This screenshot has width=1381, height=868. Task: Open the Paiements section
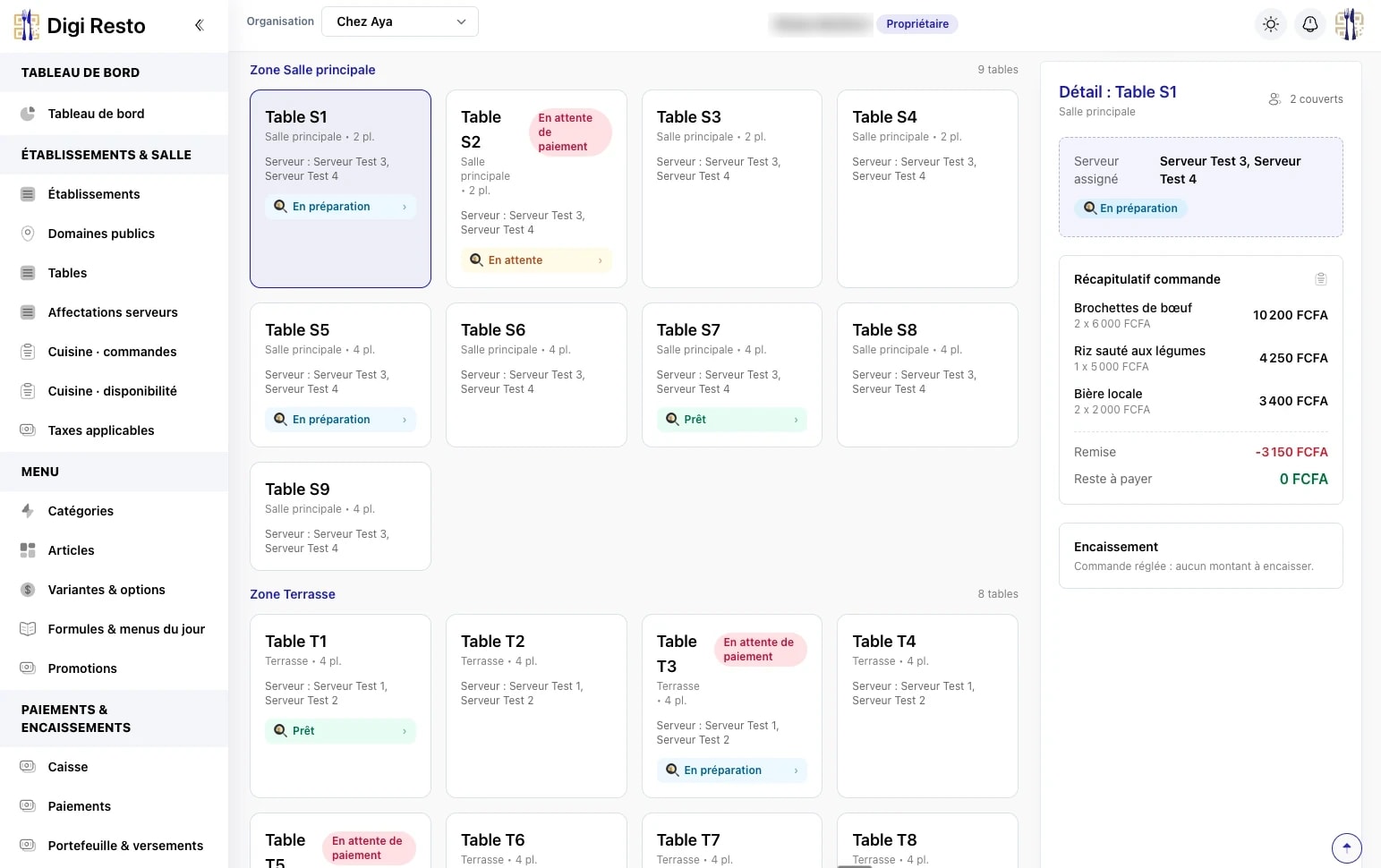(x=115, y=806)
